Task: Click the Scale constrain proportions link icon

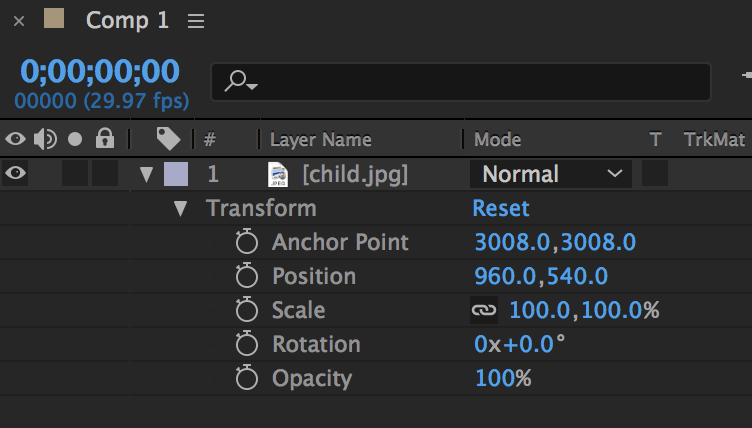Action: pos(483,310)
